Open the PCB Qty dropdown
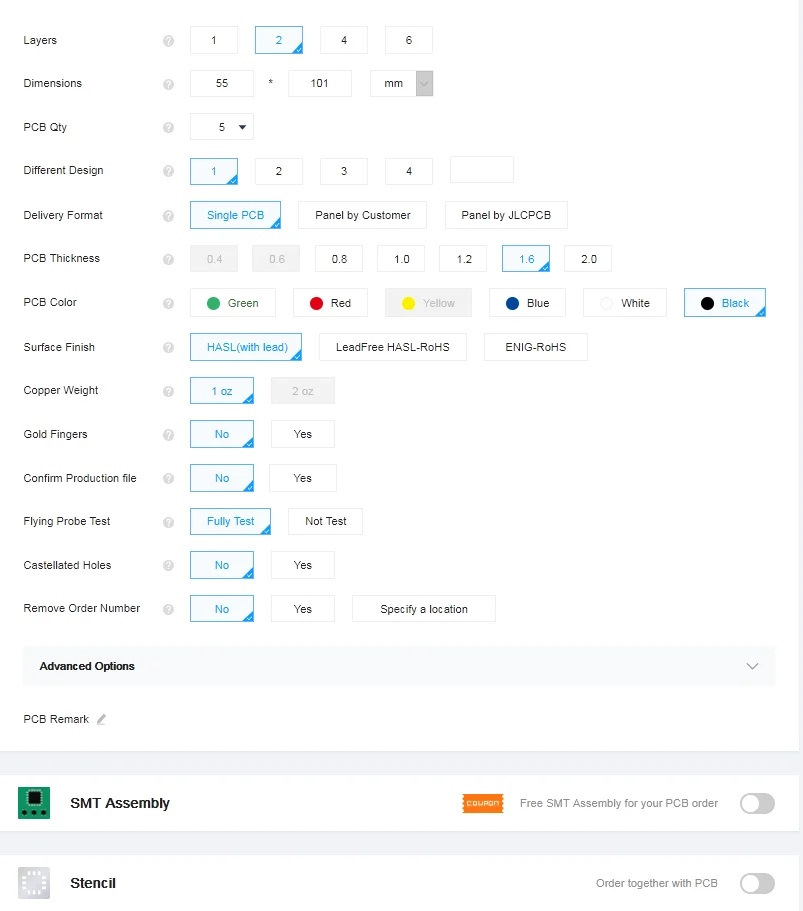 pyautogui.click(x=222, y=127)
